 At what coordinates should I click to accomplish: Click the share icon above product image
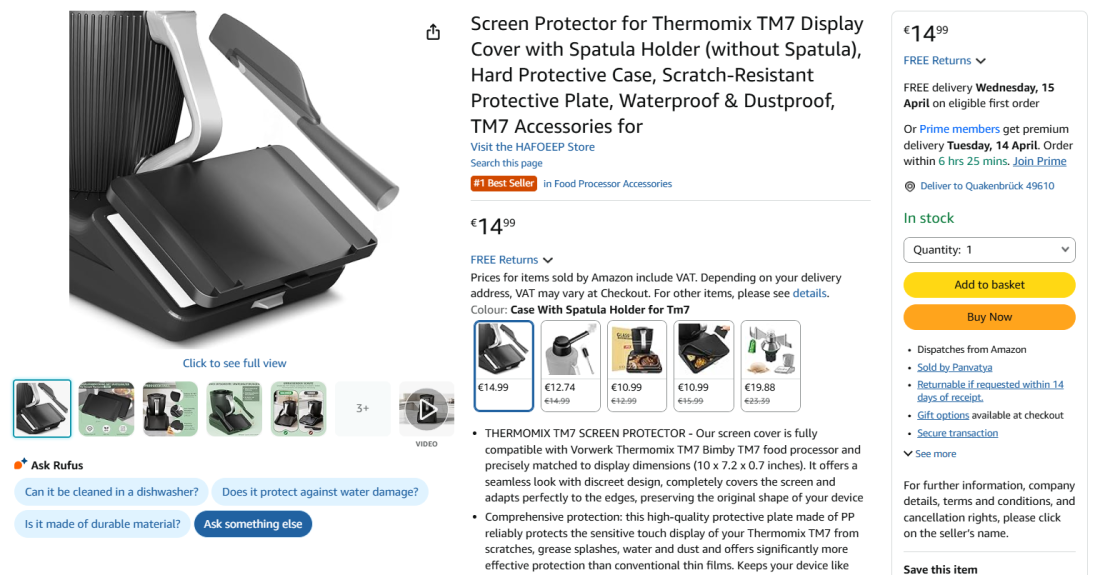(433, 32)
